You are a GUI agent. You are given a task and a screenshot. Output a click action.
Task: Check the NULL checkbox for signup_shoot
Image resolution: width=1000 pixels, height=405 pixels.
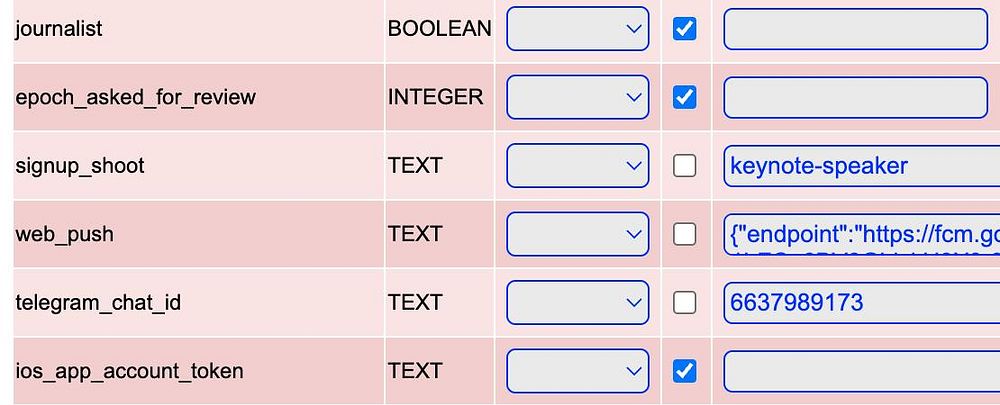(685, 166)
